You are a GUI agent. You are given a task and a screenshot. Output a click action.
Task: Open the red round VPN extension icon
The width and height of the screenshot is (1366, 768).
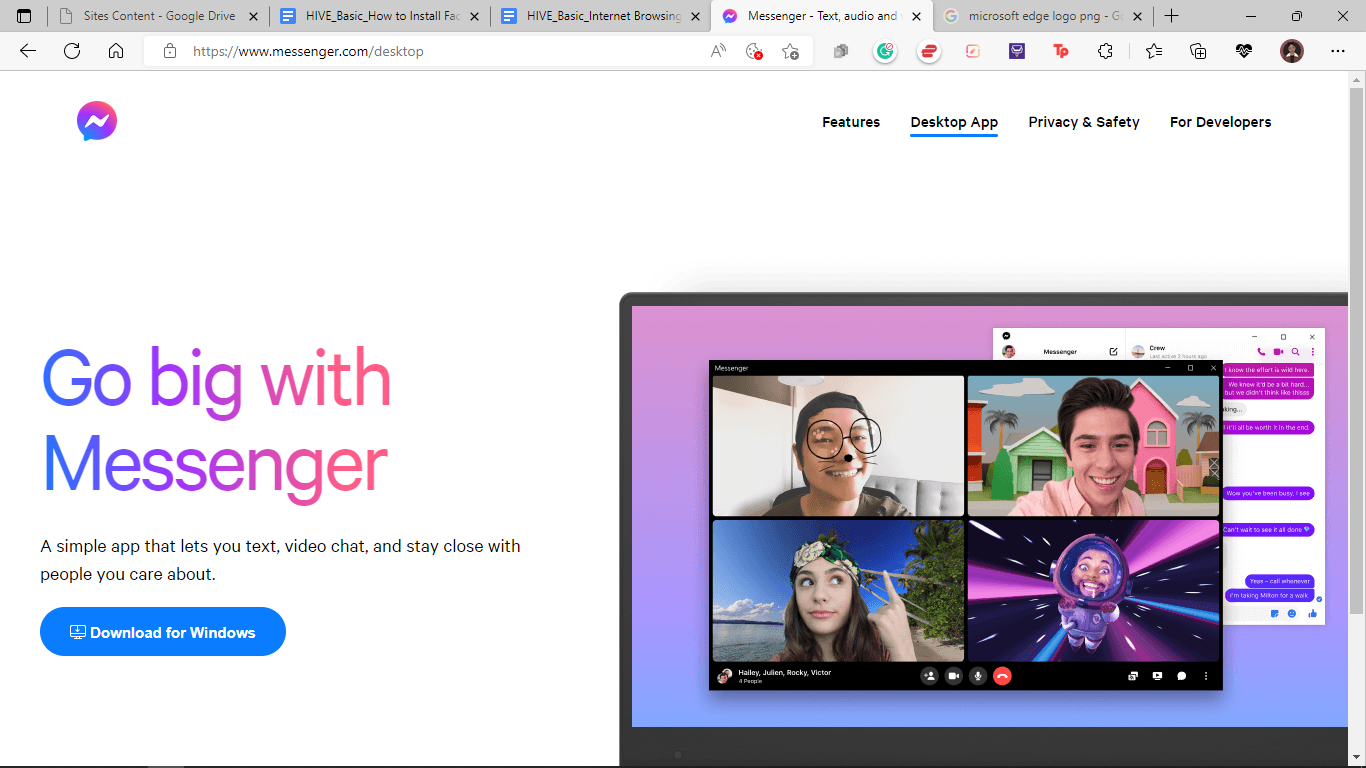[929, 51]
